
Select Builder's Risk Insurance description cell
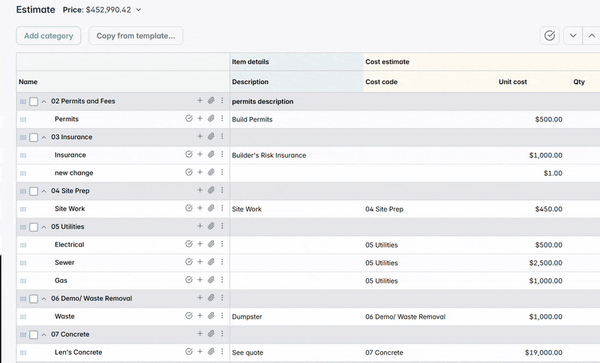point(297,155)
